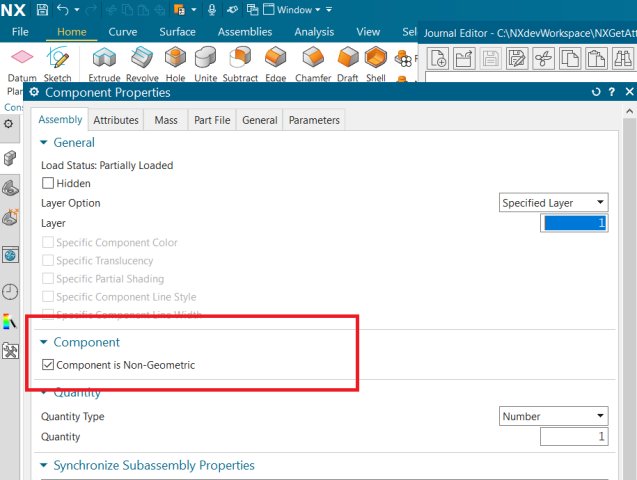Image resolution: width=637 pixels, height=480 pixels.
Task: Switch to the View ribbon tab
Action: coord(368,32)
